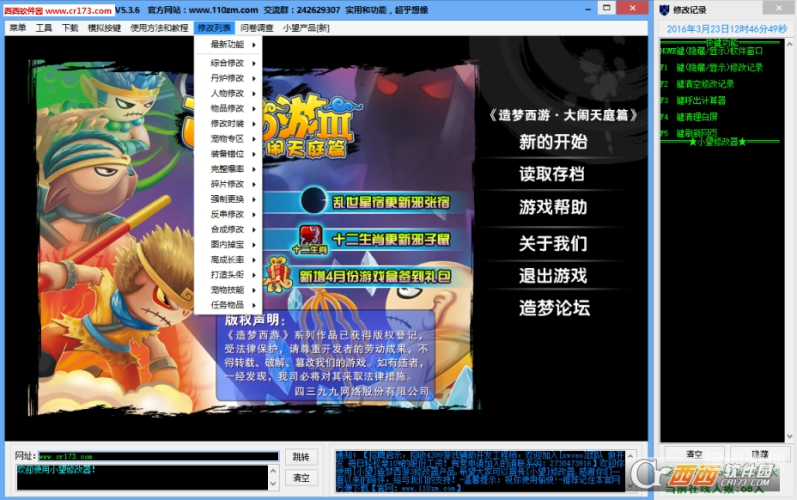This screenshot has height=500, width=797.
Task: Open the 高成长率 menu entry
Action: pyautogui.click(x=228, y=260)
